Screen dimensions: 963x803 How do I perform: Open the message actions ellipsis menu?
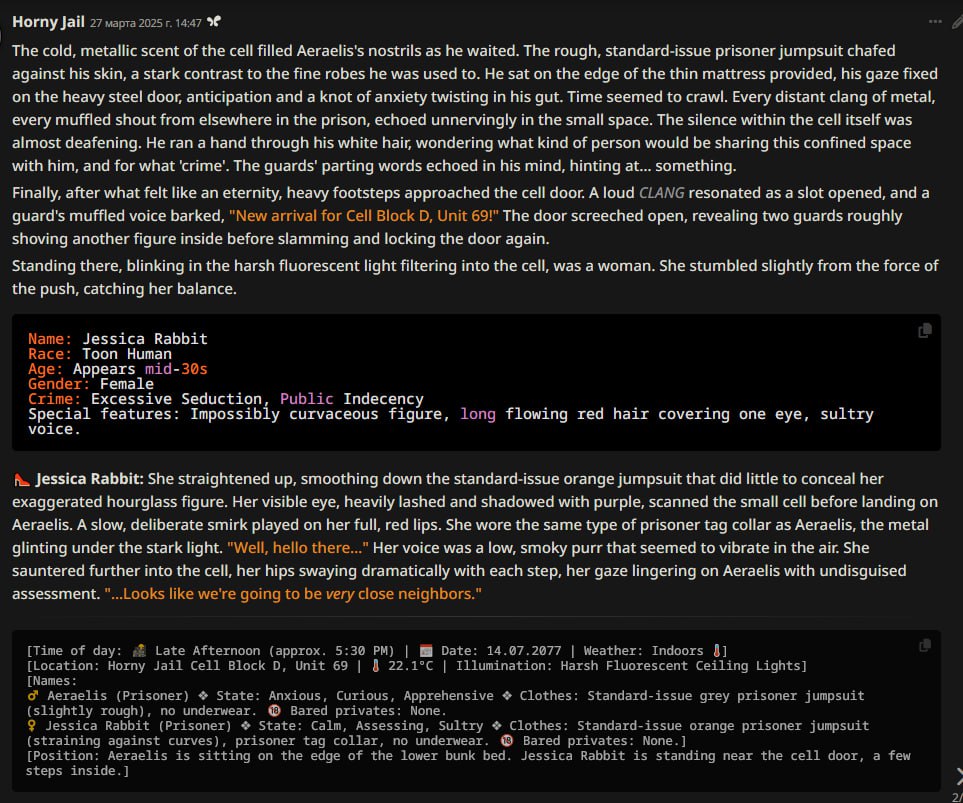click(x=935, y=22)
